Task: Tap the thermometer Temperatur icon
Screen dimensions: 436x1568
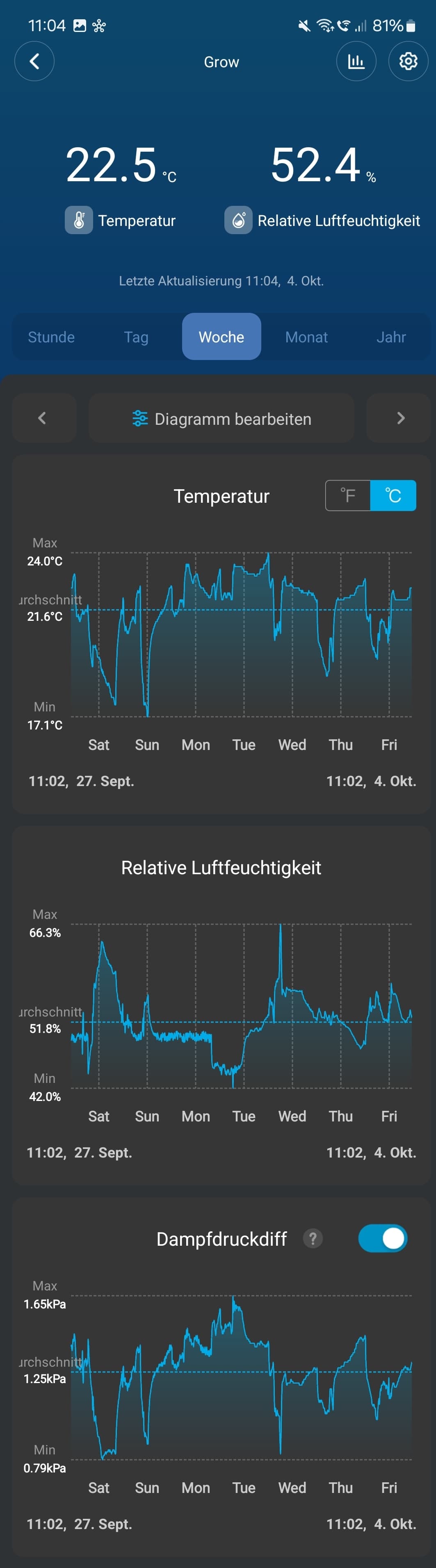Action: pyautogui.click(x=79, y=220)
